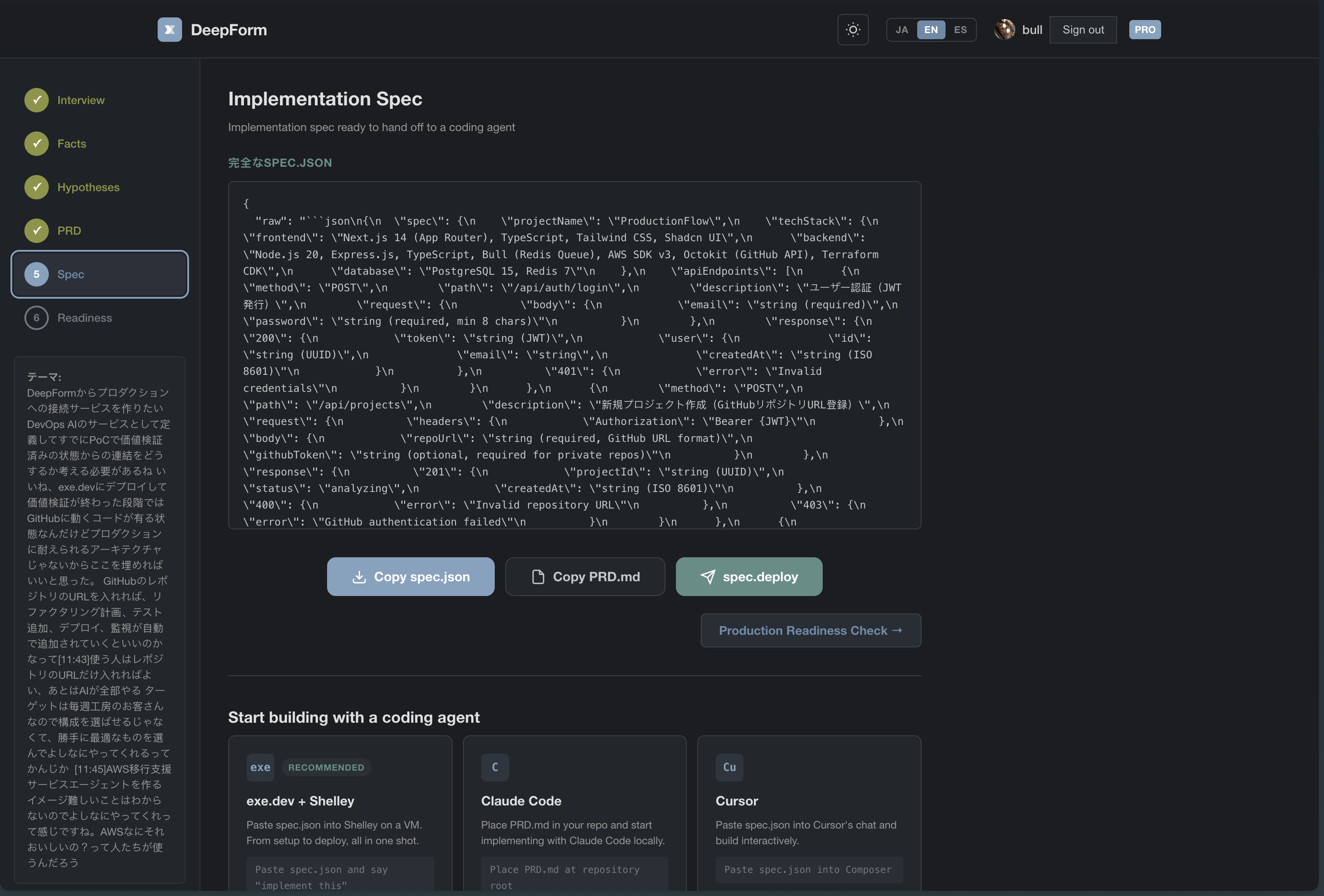Switch language to JA
Image resolution: width=1324 pixels, height=896 pixels.
[x=901, y=30]
